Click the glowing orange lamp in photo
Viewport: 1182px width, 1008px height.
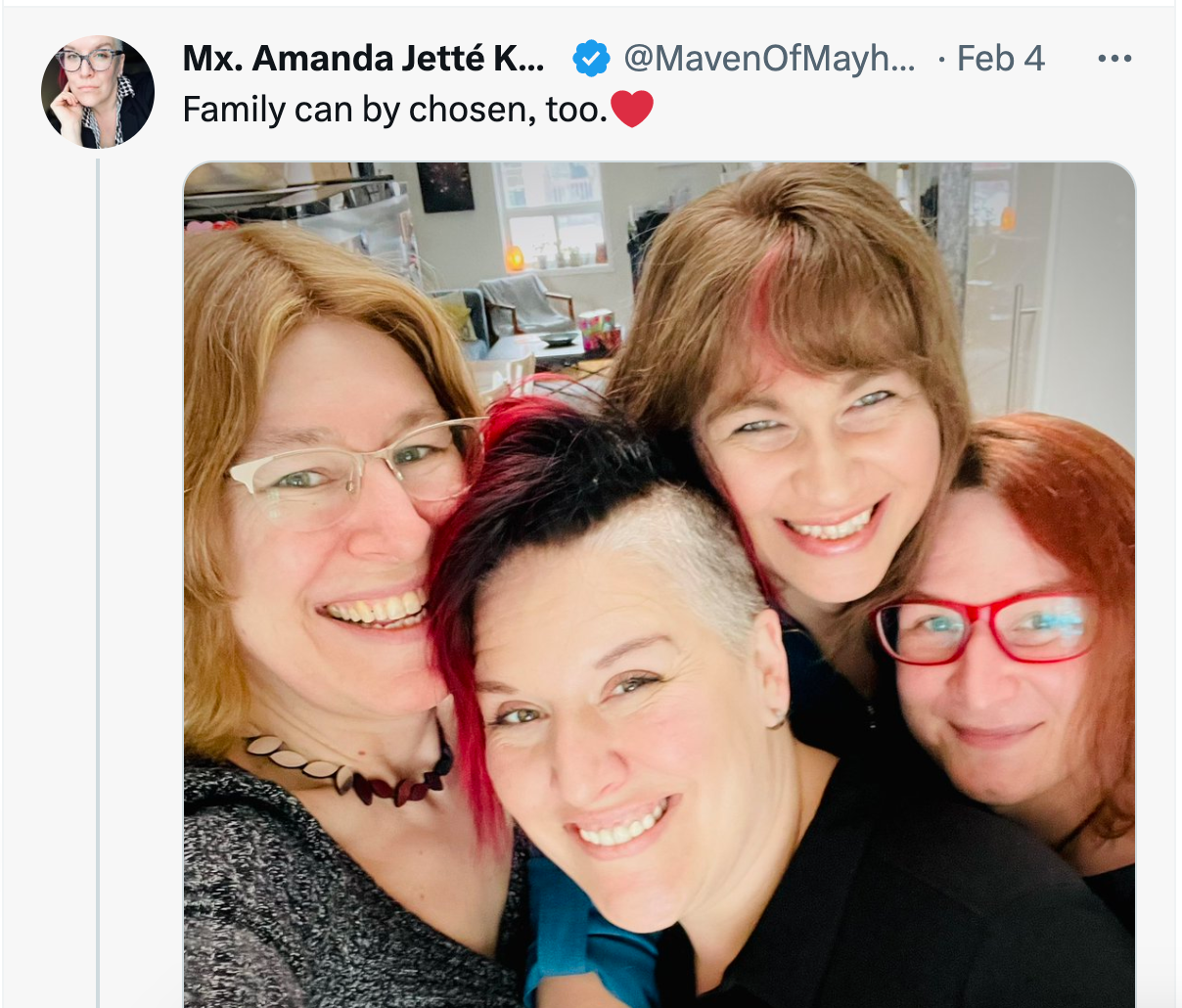tap(515, 259)
